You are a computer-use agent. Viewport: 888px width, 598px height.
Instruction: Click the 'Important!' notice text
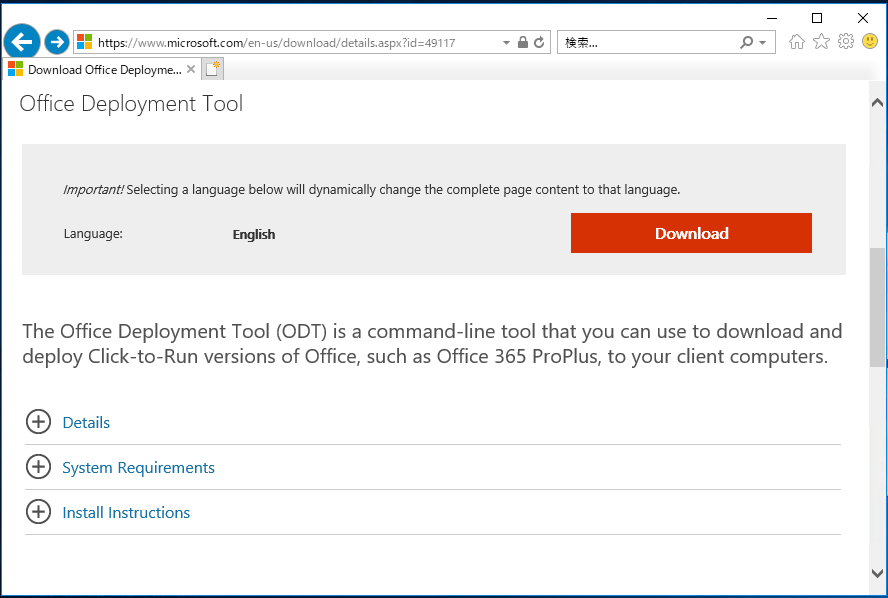[x=93, y=189]
